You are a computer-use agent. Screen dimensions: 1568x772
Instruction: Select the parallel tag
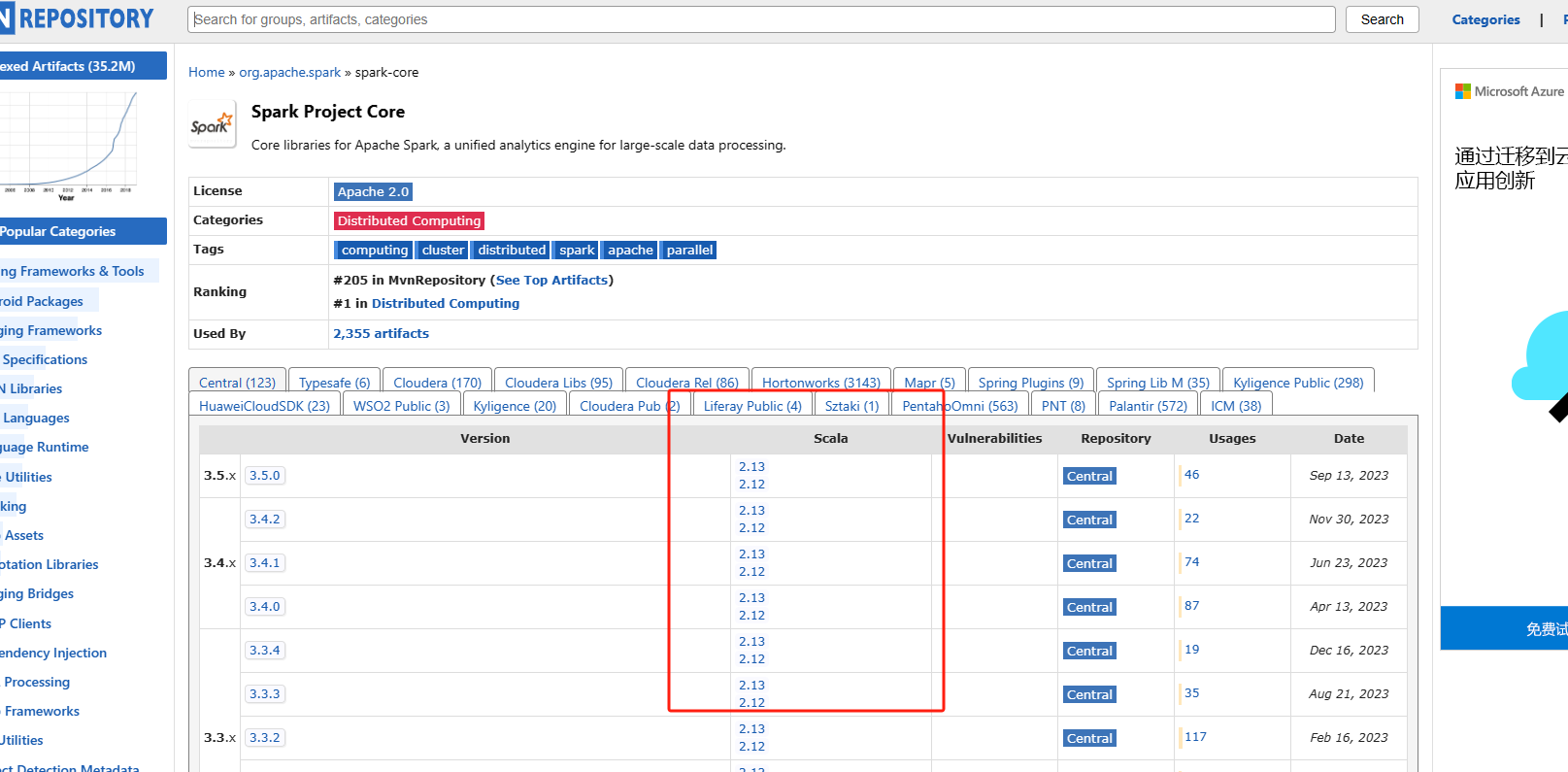click(689, 251)
